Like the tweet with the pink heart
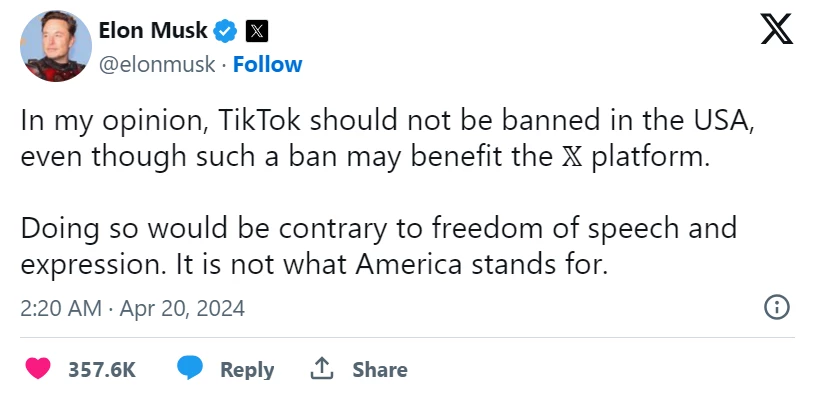 38,368
